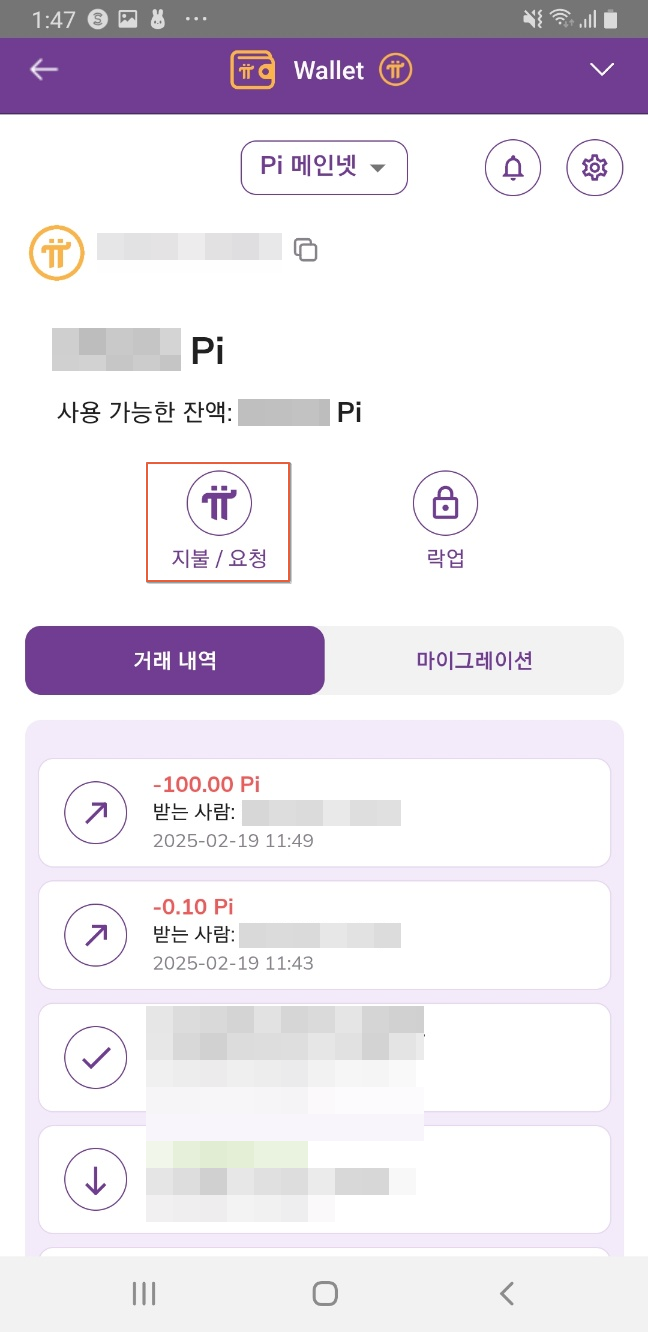Viewport: 648px width, 1332px height.
Task: Expand the Pi 메인넷 network dropdown
Action: 324,167
